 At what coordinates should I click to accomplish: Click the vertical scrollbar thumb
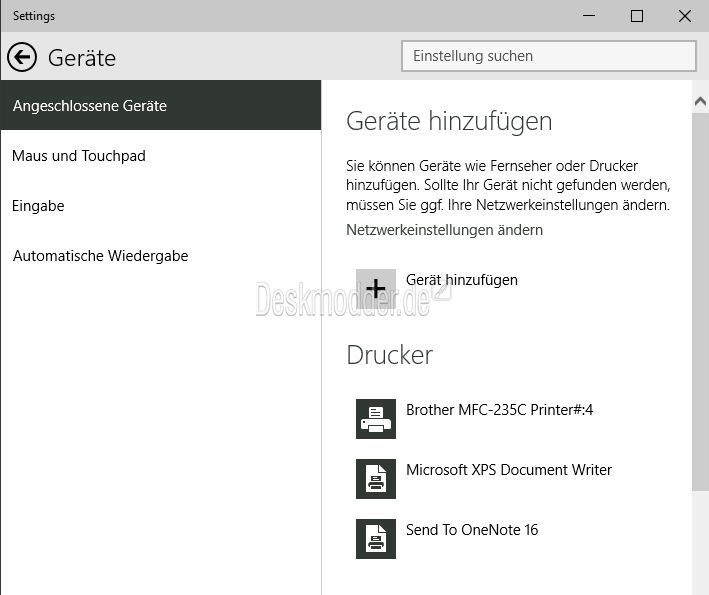[700, 301]
